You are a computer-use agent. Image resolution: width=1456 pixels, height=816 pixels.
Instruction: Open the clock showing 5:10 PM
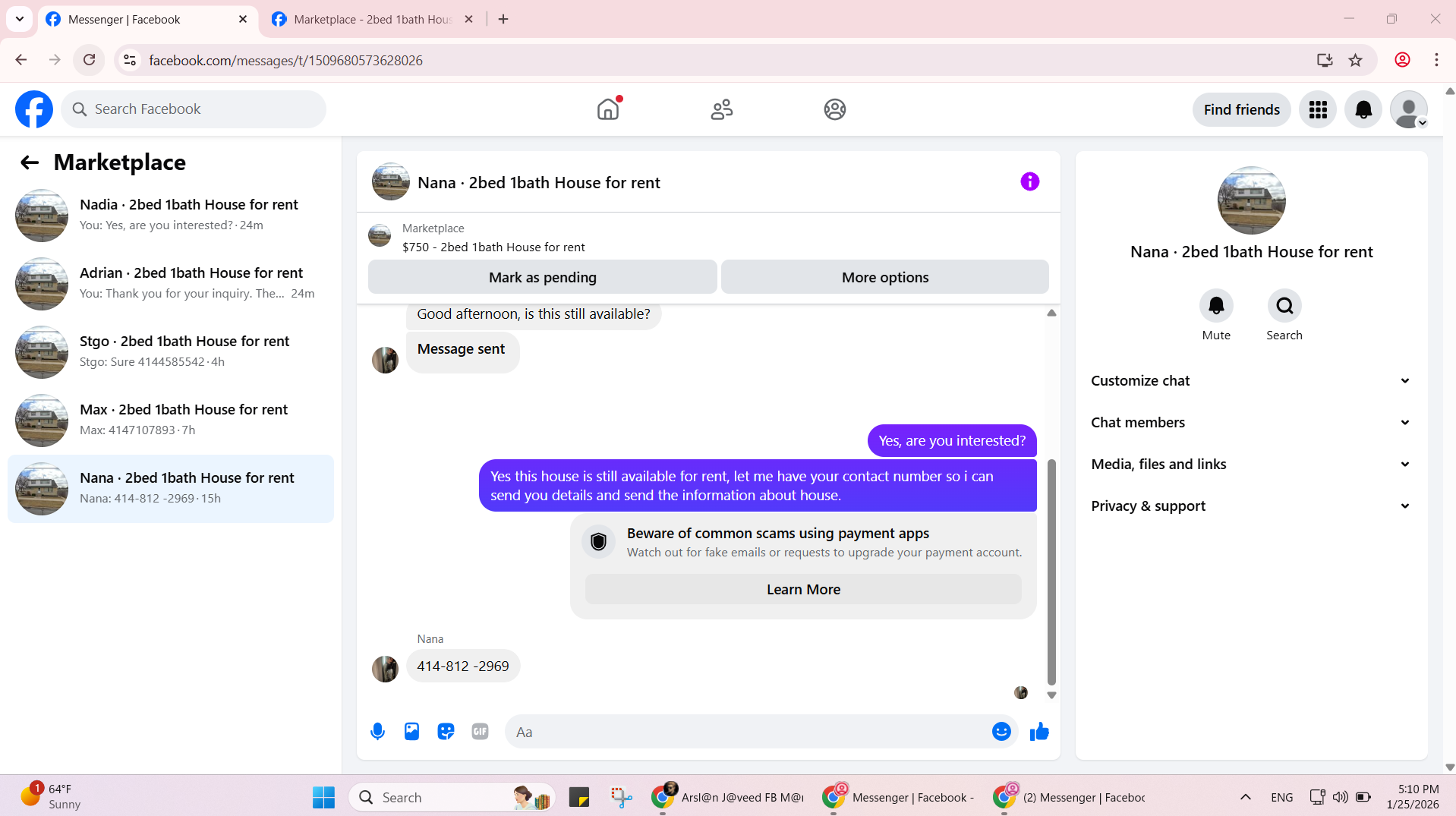tap(1412, 797)
